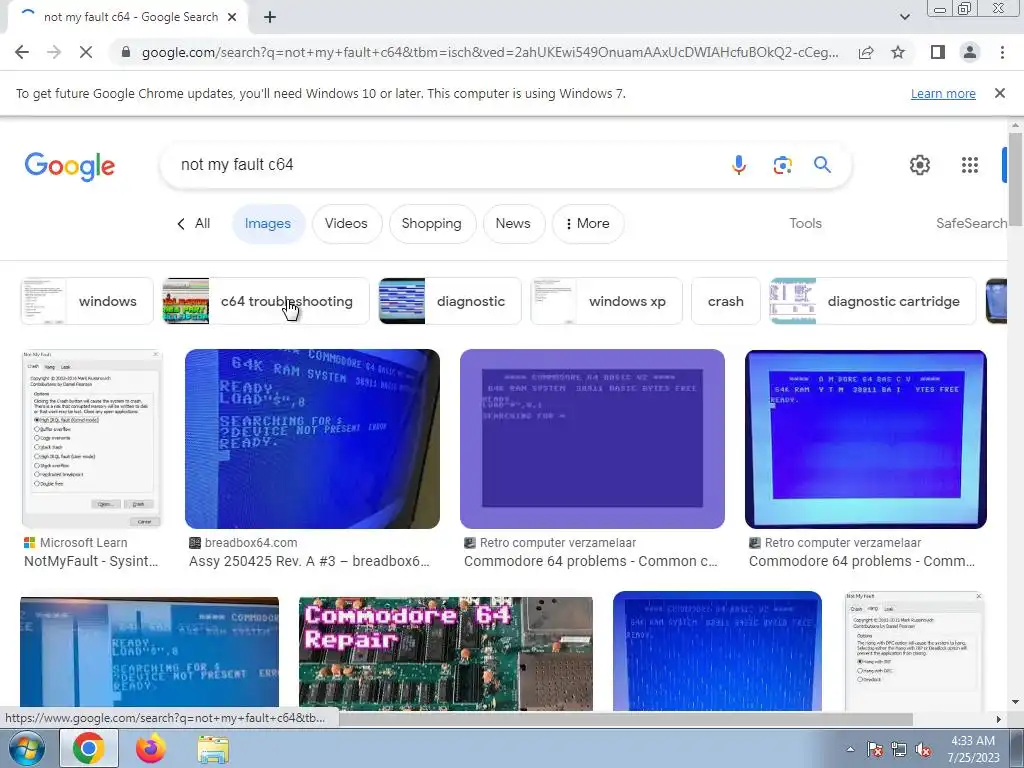Image resolution: width=1024 pixels, height=768 pixels.
Task: Open the Commodore 64 Repair thumbnail
Action: 446,654
